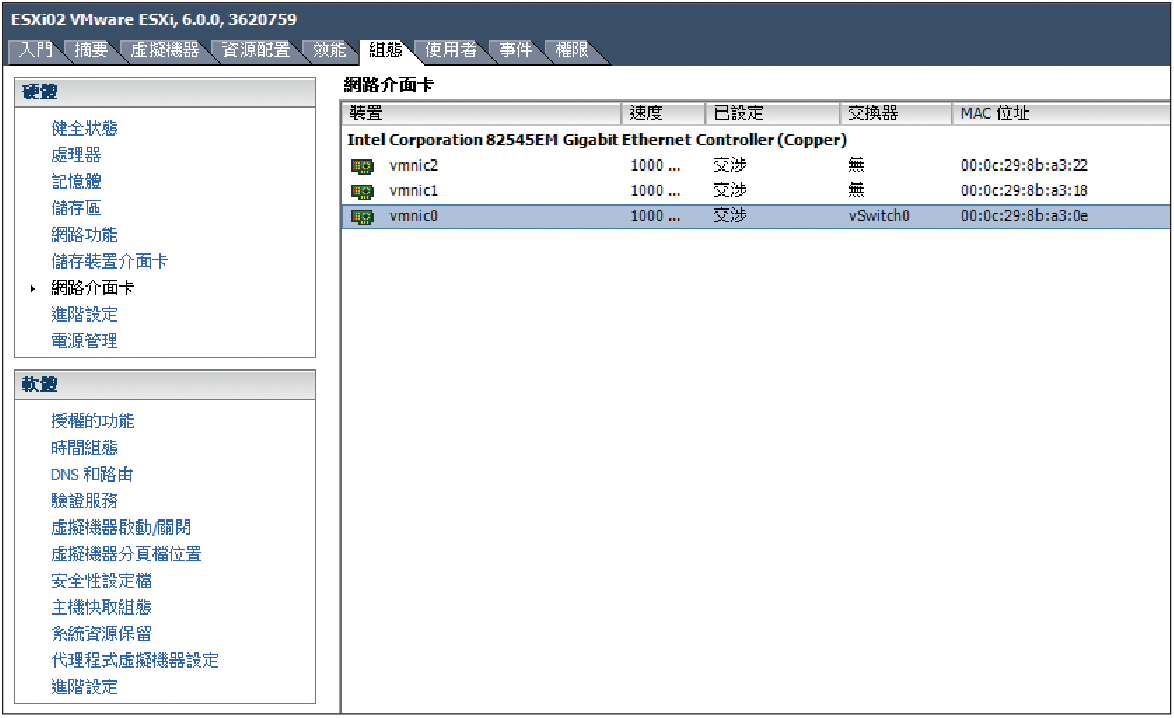Sort by the 交換器 column header
Screen dimensions: 1174x718
896,114
